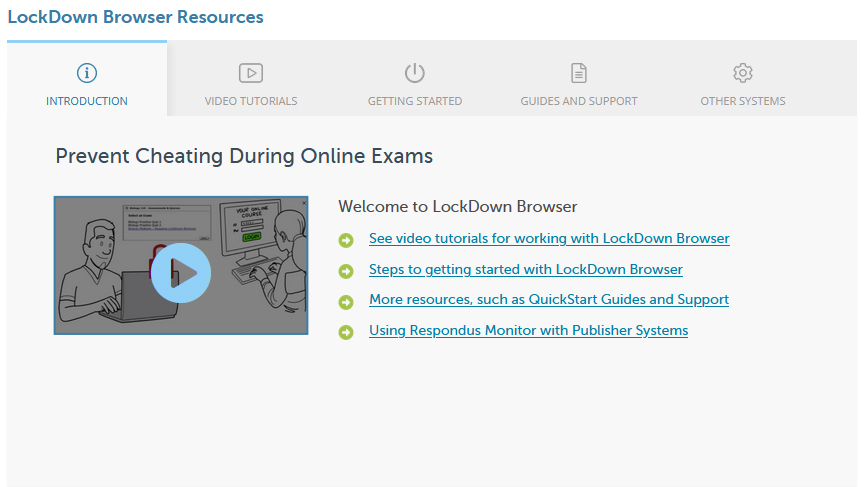Click the LockDown Browser Resources heading
The image size is (866, 487).
(x=135, y=17)
